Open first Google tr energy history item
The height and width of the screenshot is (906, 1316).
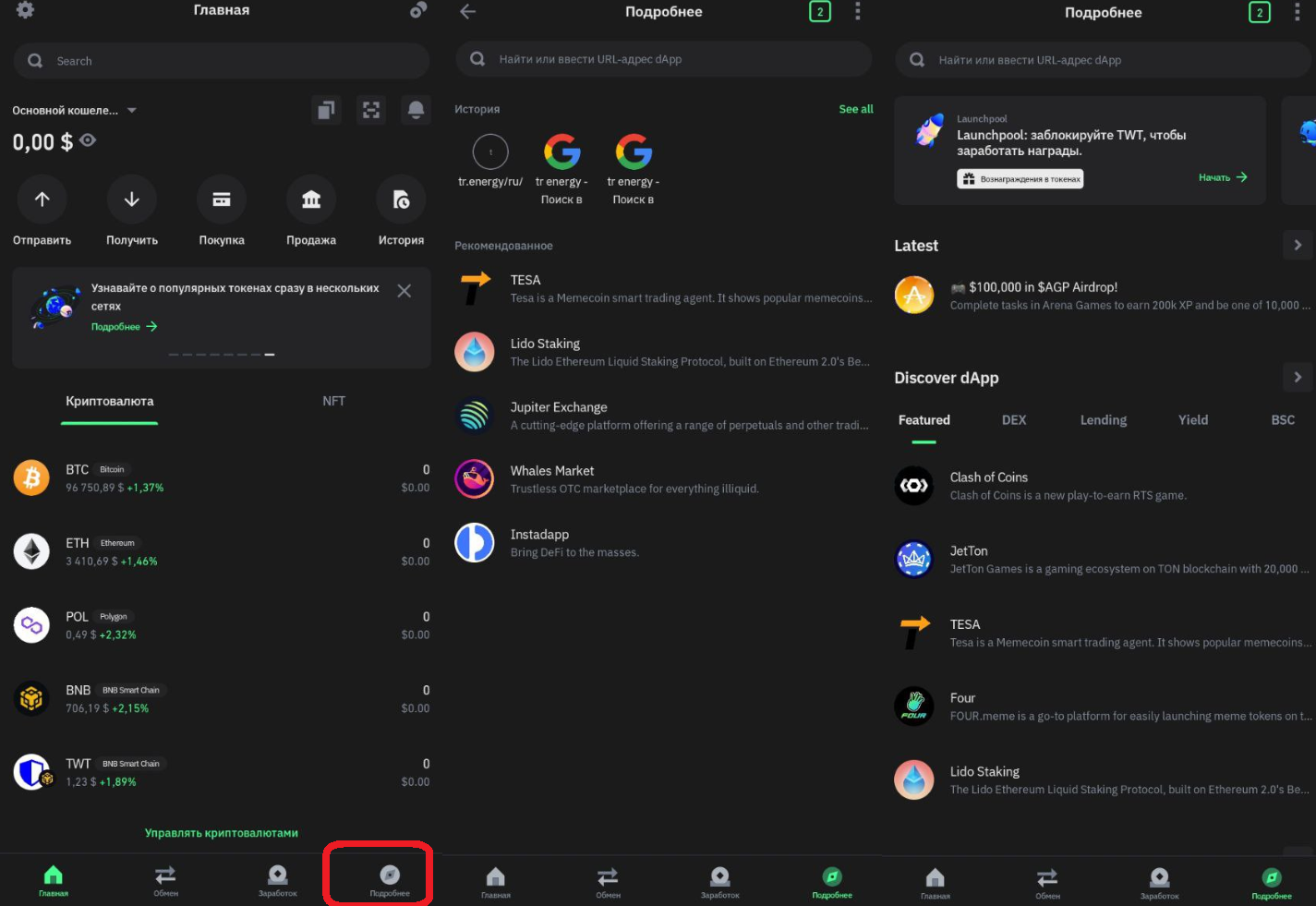tap(561, 170)
